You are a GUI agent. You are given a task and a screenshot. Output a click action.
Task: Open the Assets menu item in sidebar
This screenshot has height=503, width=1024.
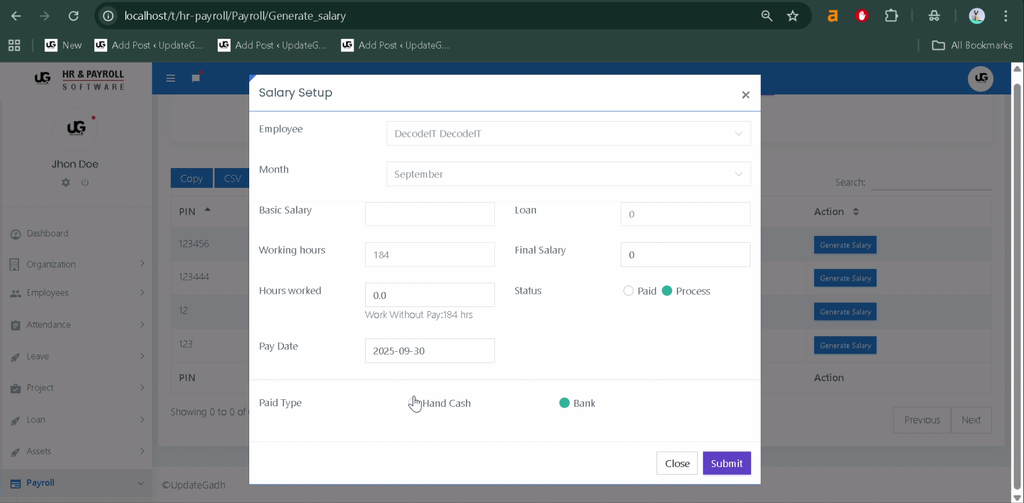point(39,451)
